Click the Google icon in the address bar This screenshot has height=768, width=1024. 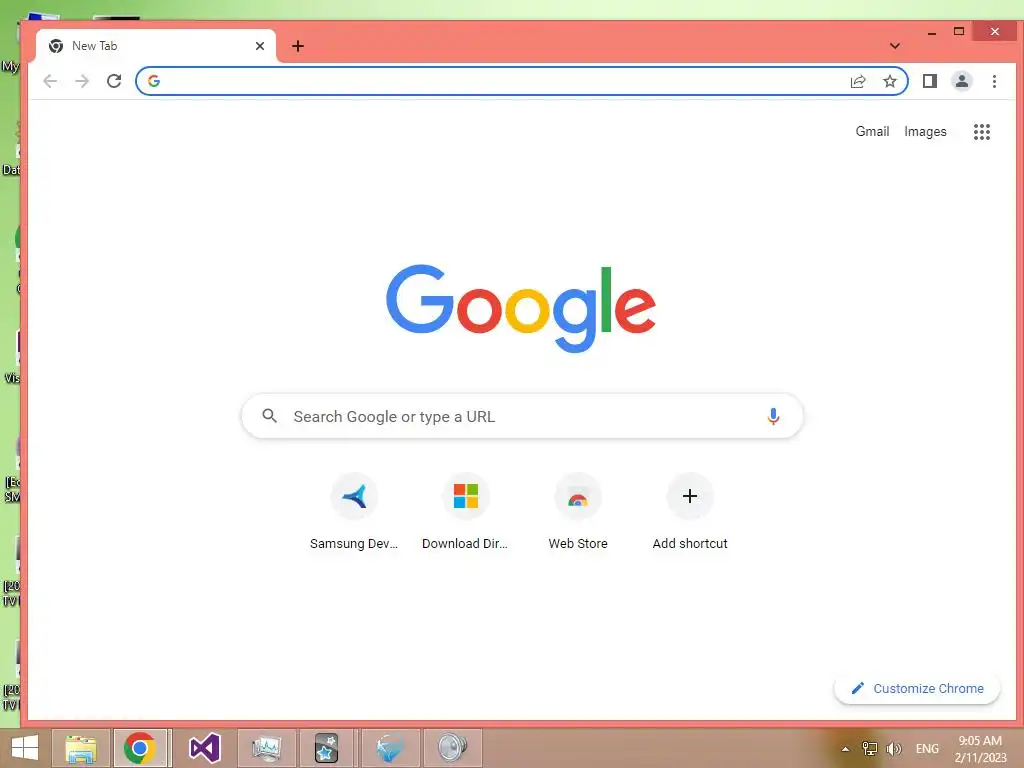click(x=154, y=81)
